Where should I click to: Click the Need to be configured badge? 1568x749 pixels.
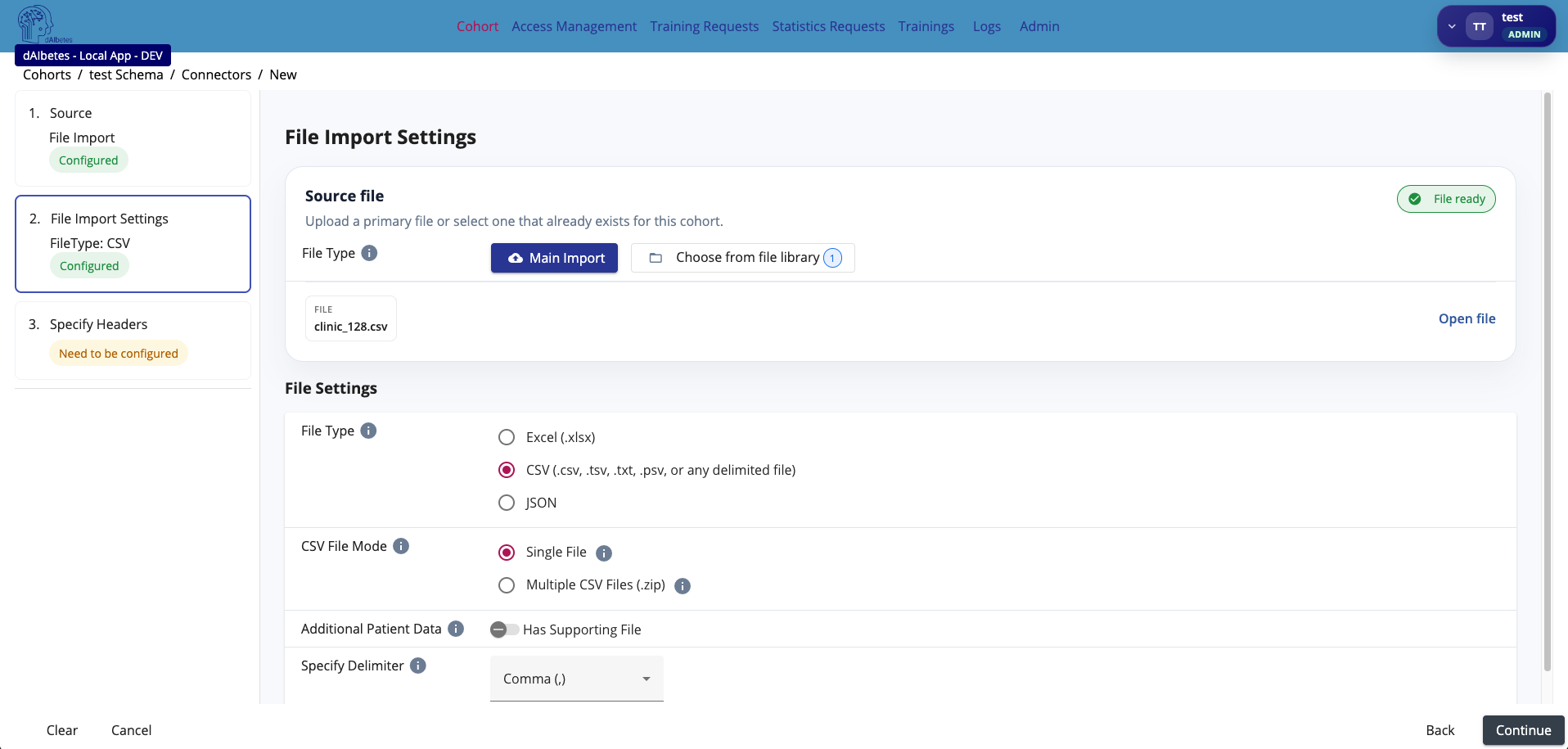pyautogui.click(x=119, y=354)
